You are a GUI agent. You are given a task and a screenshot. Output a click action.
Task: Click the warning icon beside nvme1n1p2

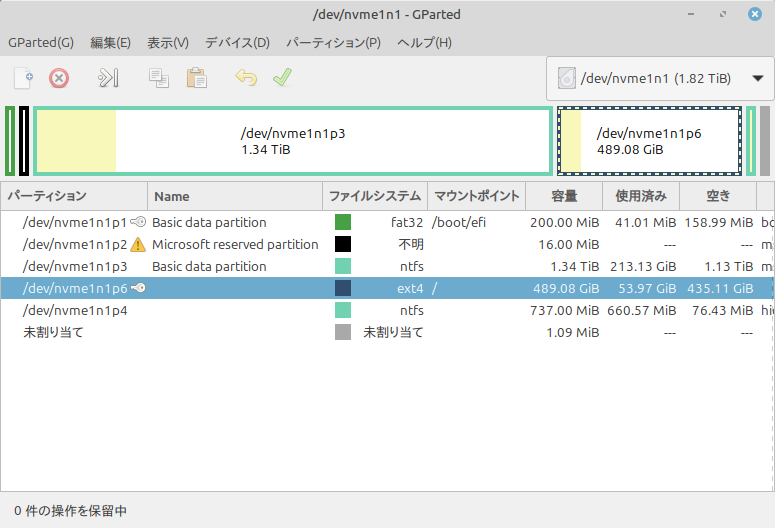138,244
